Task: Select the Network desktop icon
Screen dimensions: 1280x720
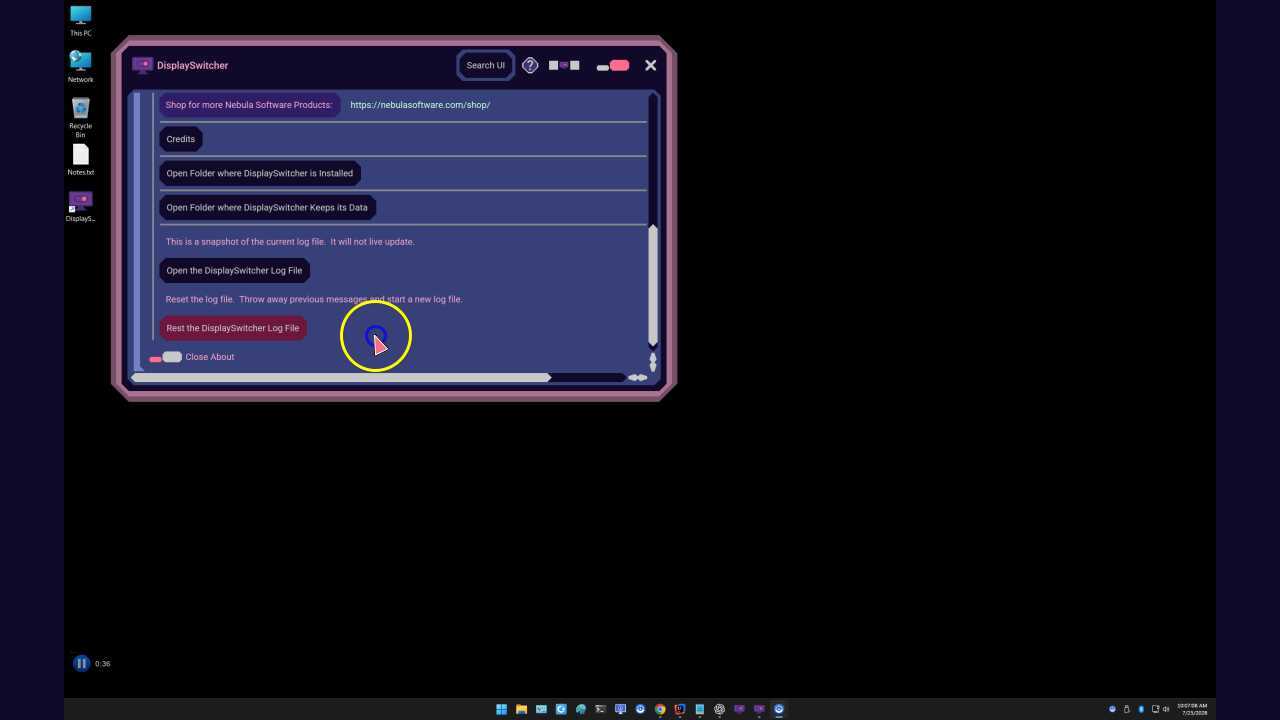Action: point(81,67)
